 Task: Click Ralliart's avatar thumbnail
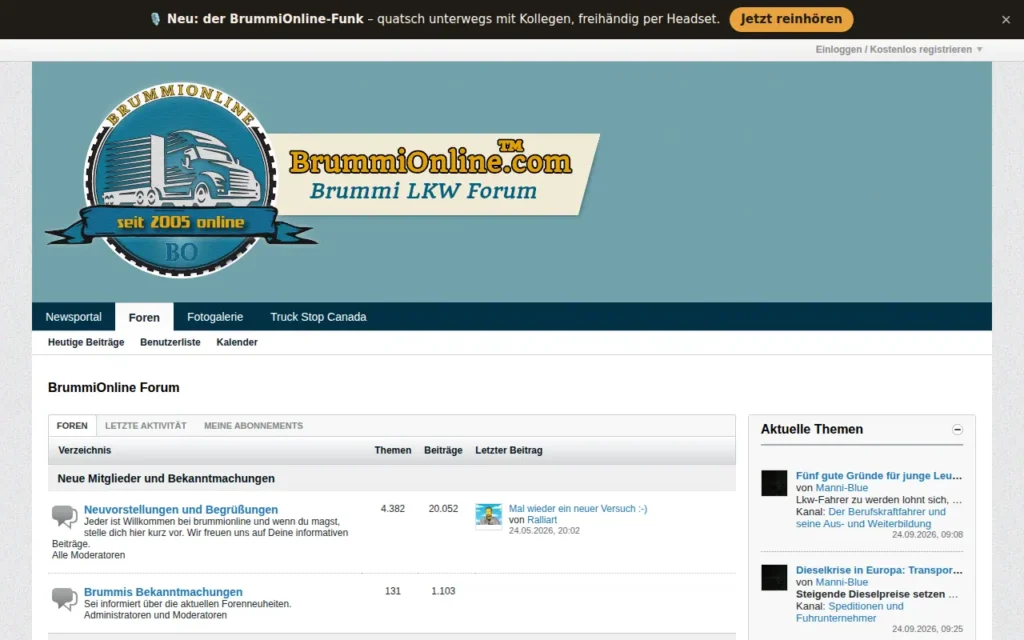coord(488,516)
